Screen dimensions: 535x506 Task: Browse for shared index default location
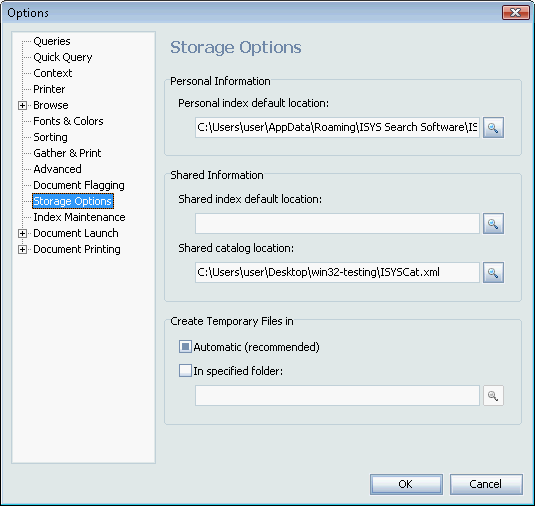493,223
